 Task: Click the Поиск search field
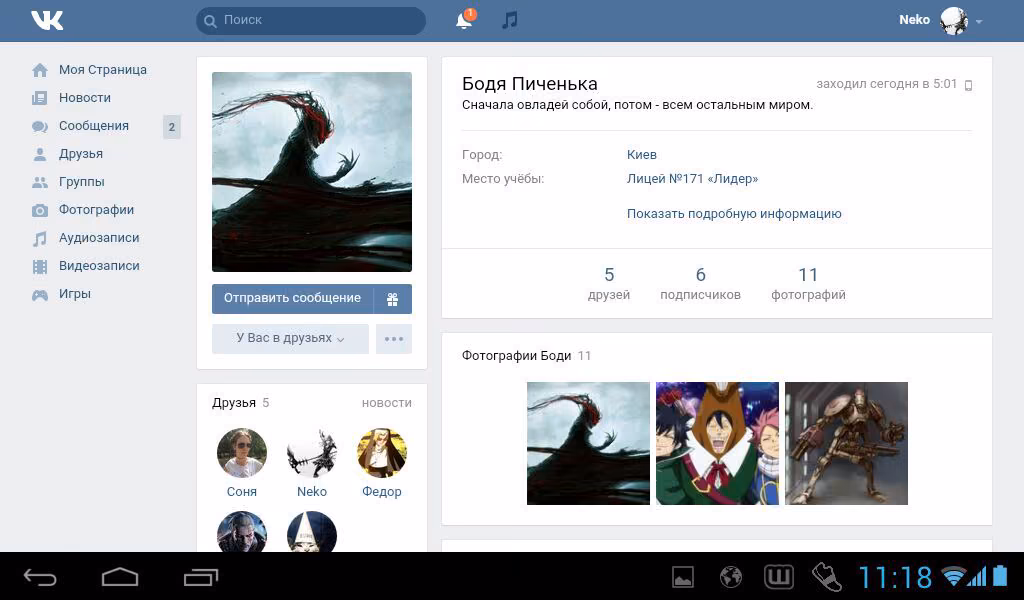(x=311, y=21)
